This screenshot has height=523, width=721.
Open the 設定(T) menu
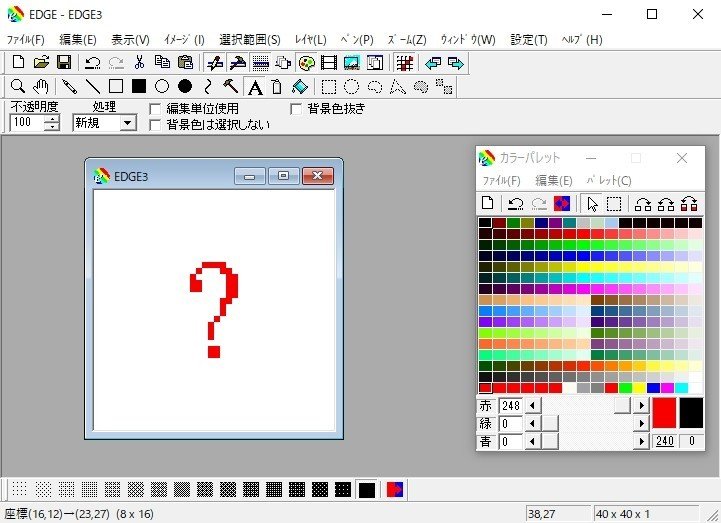[x=529, y=40]
